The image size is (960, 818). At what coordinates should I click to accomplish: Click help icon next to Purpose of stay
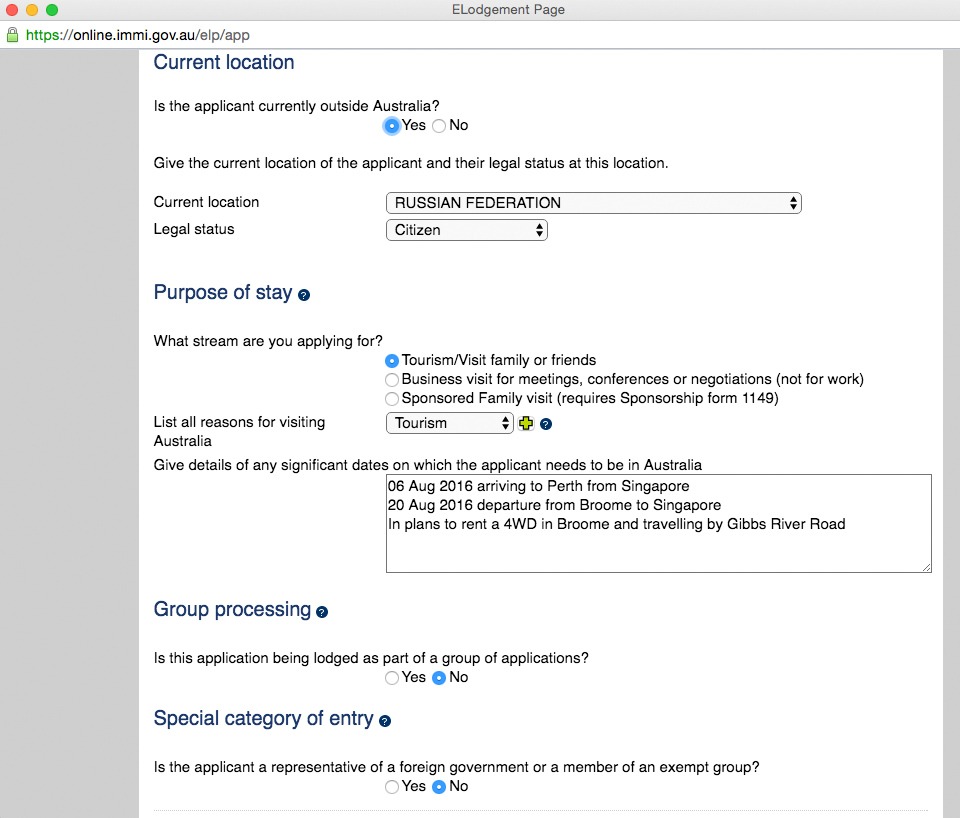pyautogui.click(x=304, y=296)
